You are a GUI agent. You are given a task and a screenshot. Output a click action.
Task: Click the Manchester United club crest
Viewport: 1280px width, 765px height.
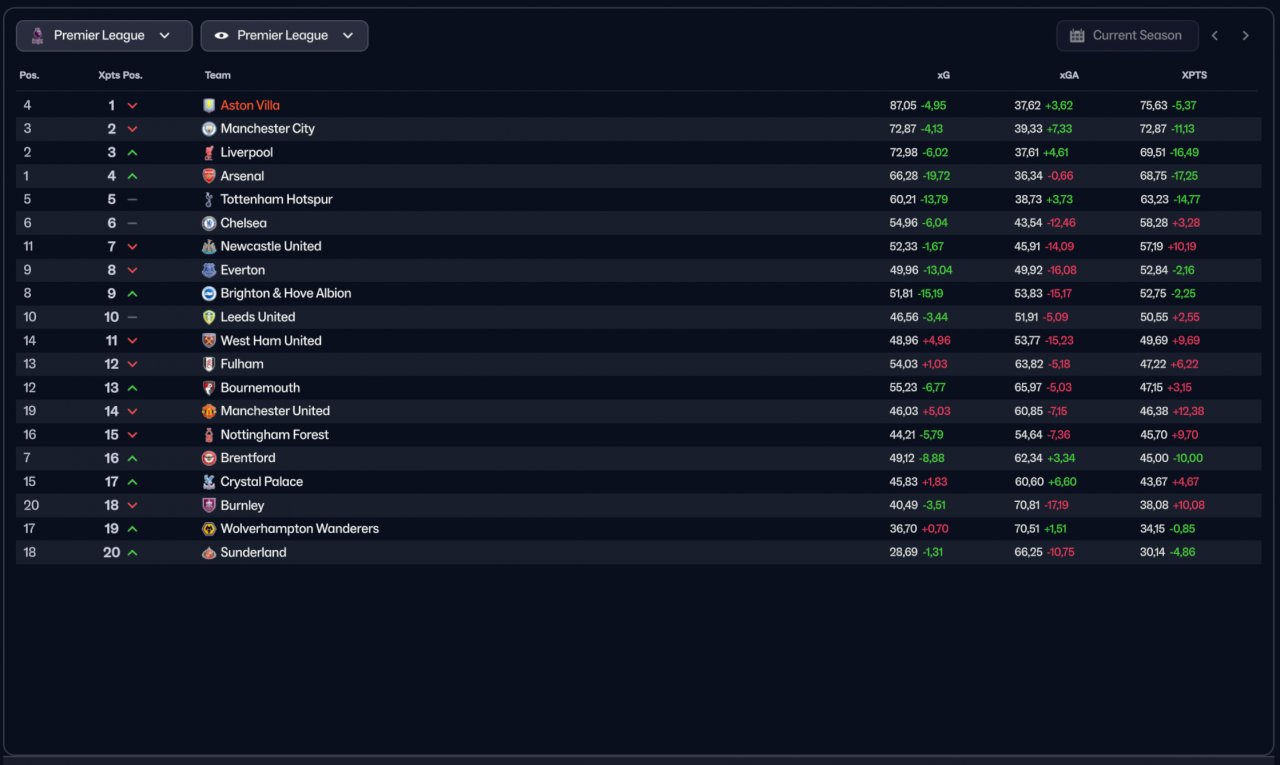coord(209,411)
